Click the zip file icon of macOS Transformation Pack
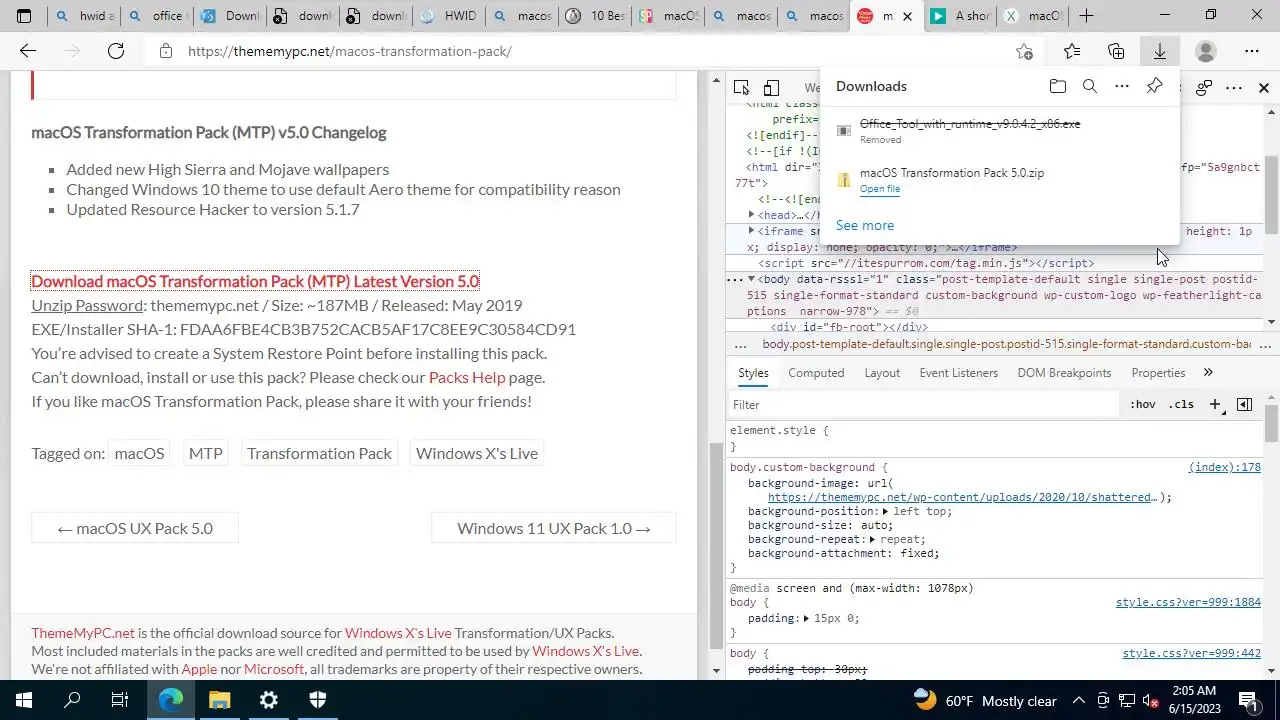Image resolution: width=1280 pixels, height=720 pixels. (844, 180)
